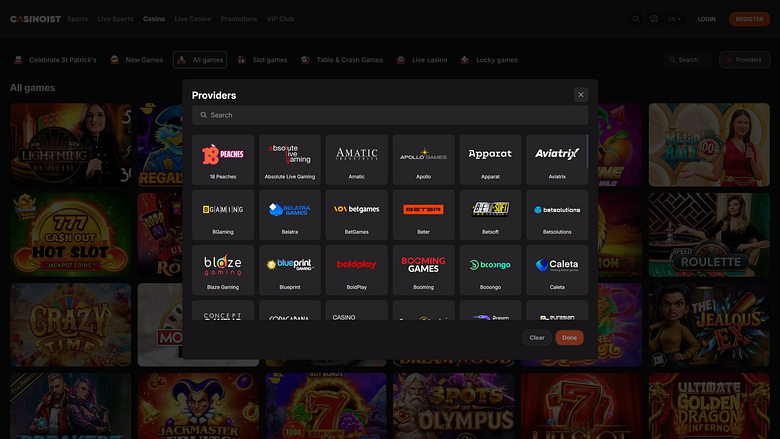
Task: Select the Lucky games category
Action: (x=489, y=60)
